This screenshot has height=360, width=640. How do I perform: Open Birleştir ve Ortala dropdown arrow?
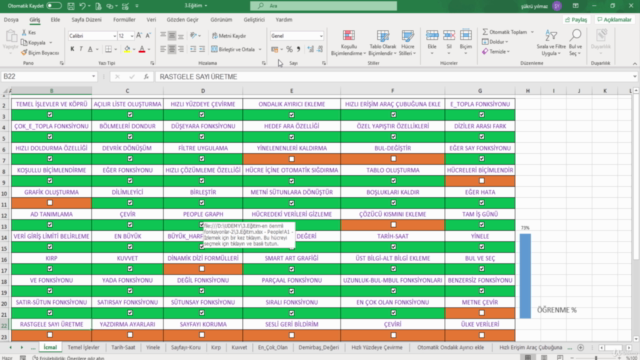(260, 49)
